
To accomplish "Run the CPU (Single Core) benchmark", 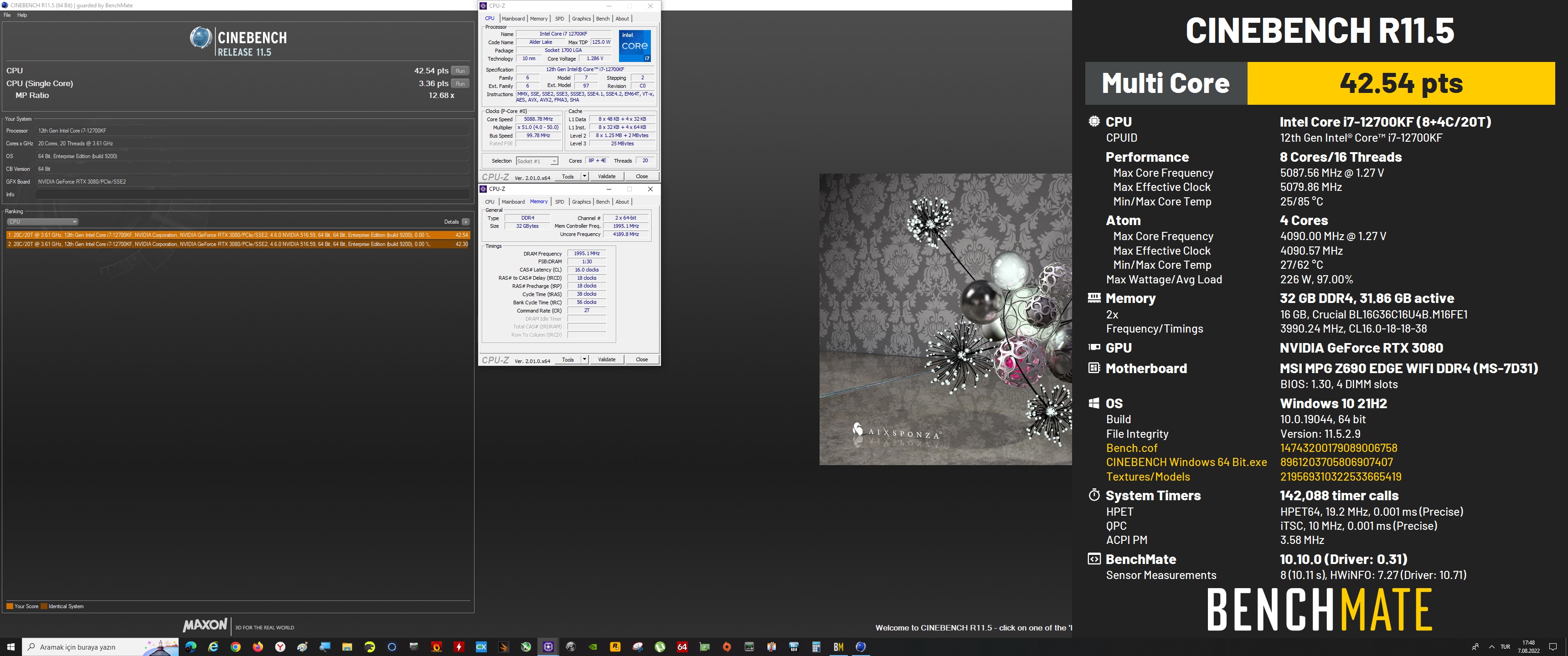I will coord(460,83).
